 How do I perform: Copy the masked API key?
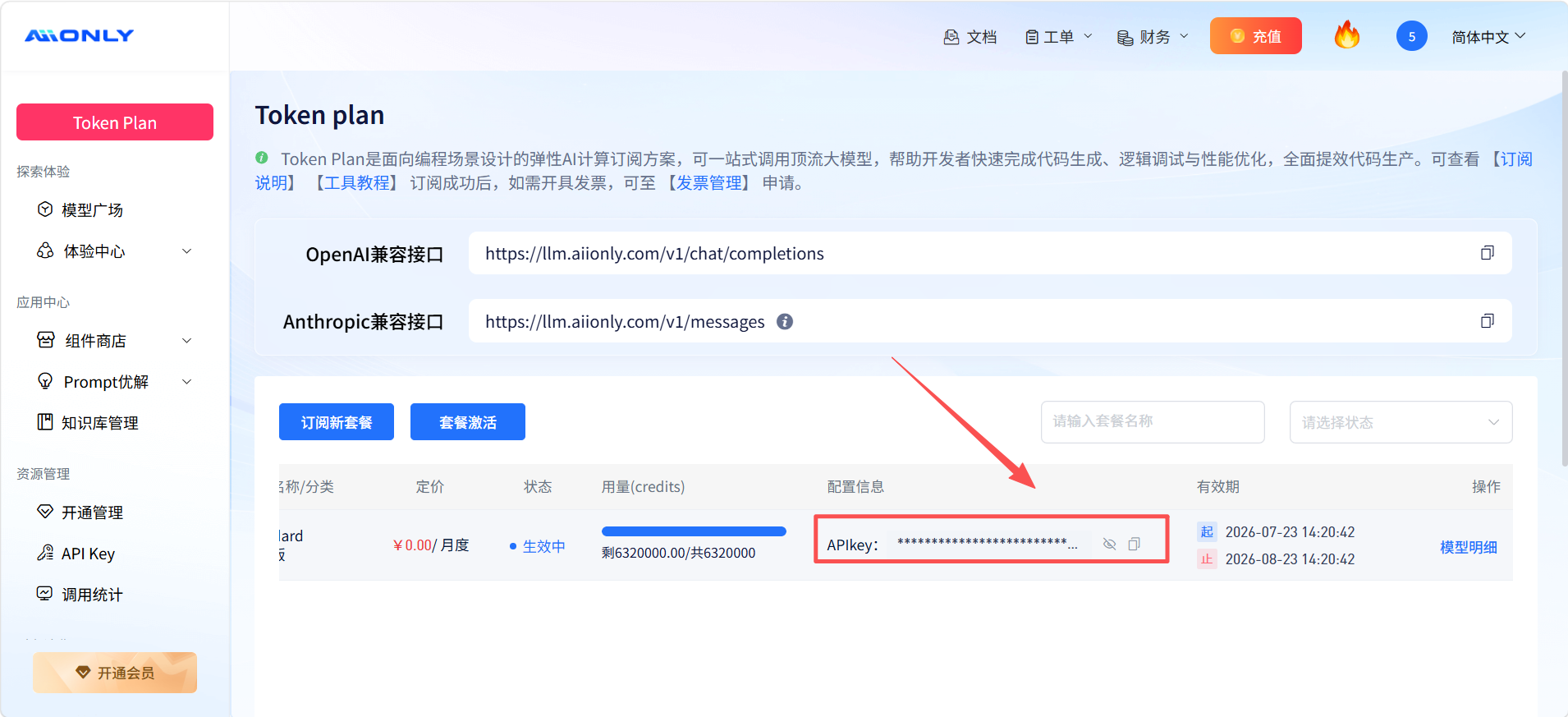point(1134,544)
